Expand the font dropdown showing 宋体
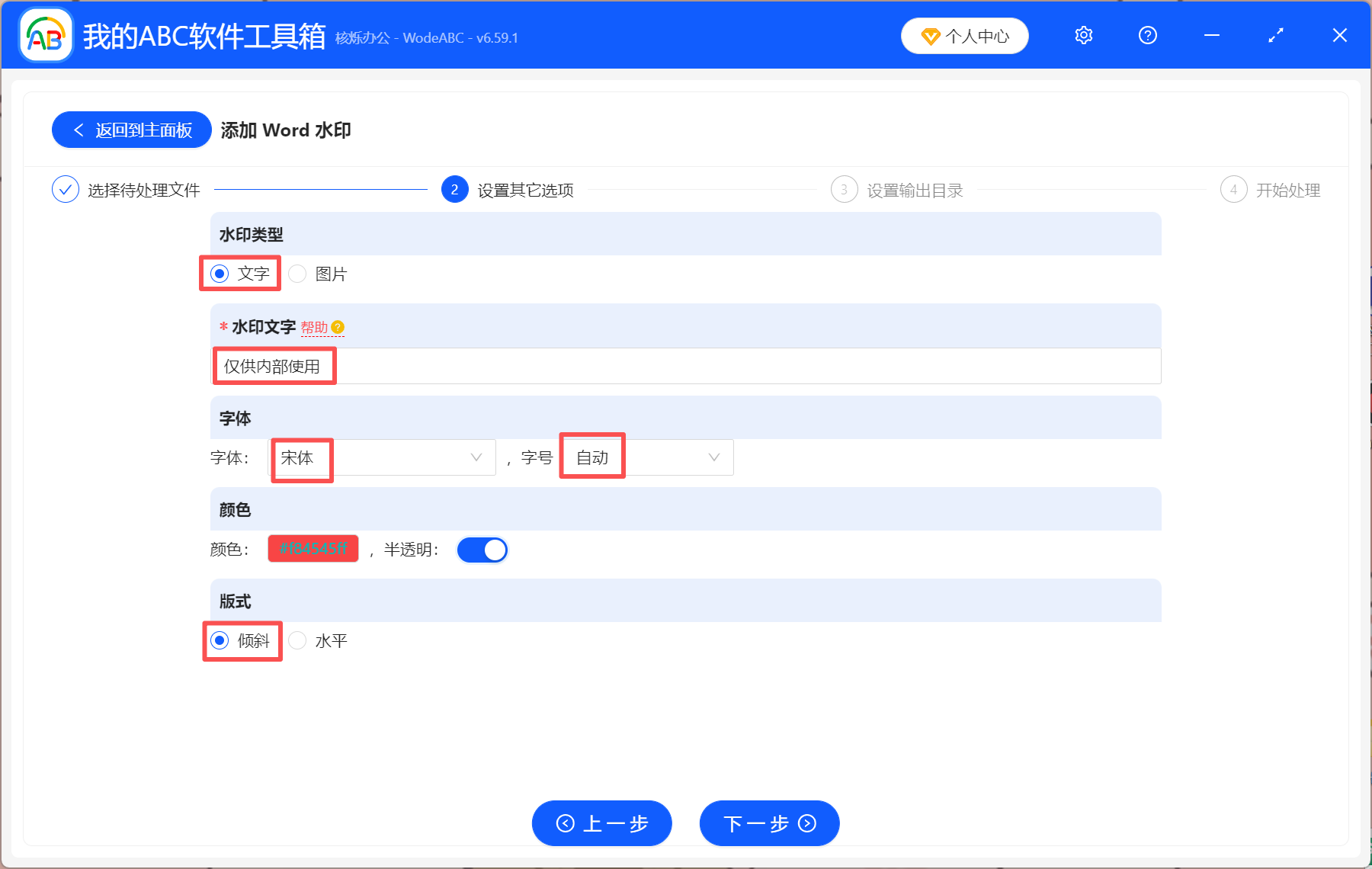Image resolution: width=1372 pixels, height=869 pixels. click(x=476, y=457)
